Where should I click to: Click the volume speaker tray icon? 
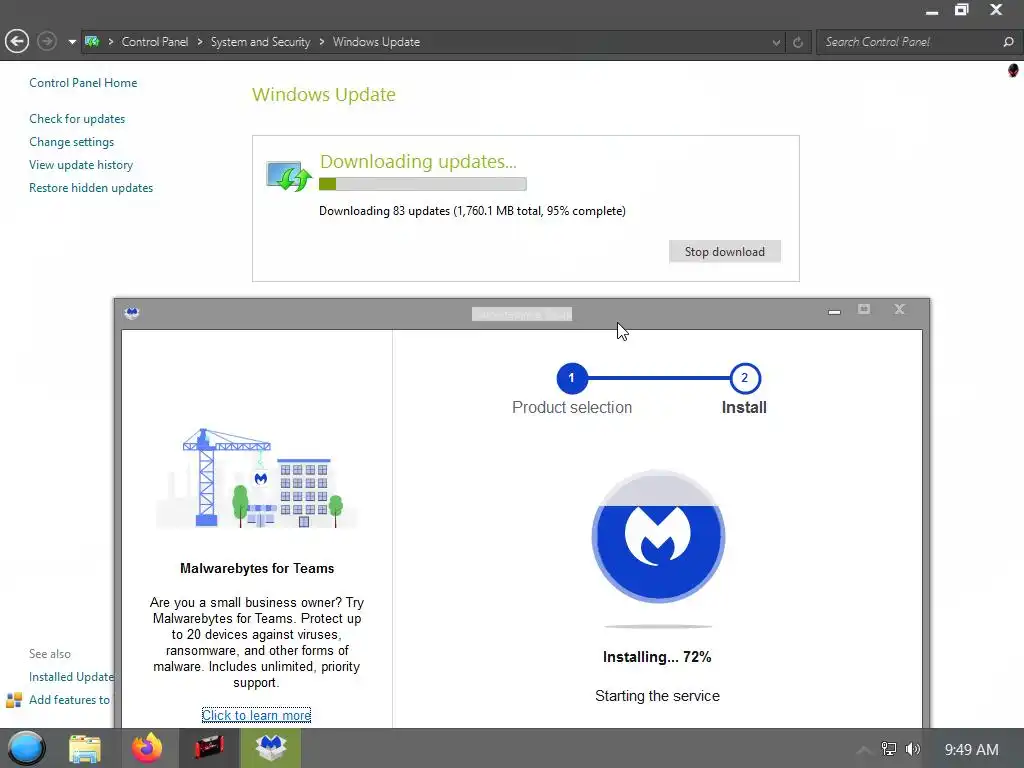[x=913, y=749]
